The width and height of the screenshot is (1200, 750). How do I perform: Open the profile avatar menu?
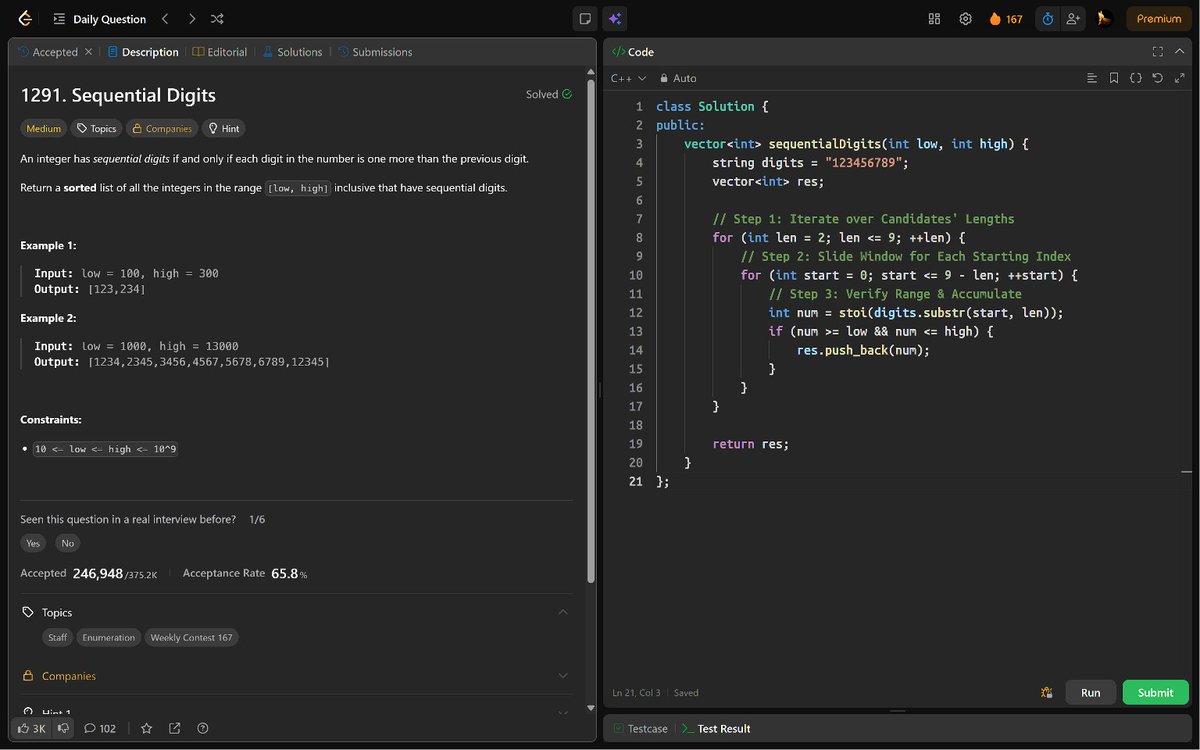tap(1104, 19)
